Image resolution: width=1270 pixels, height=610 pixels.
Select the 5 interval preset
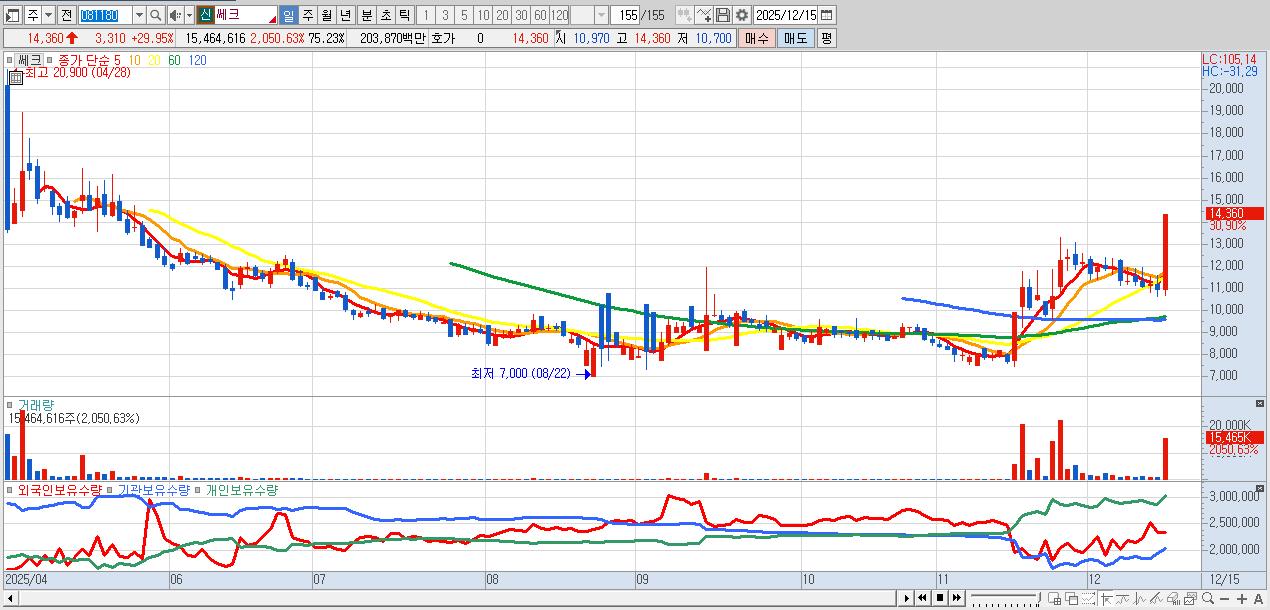click(x=464, y=15)
